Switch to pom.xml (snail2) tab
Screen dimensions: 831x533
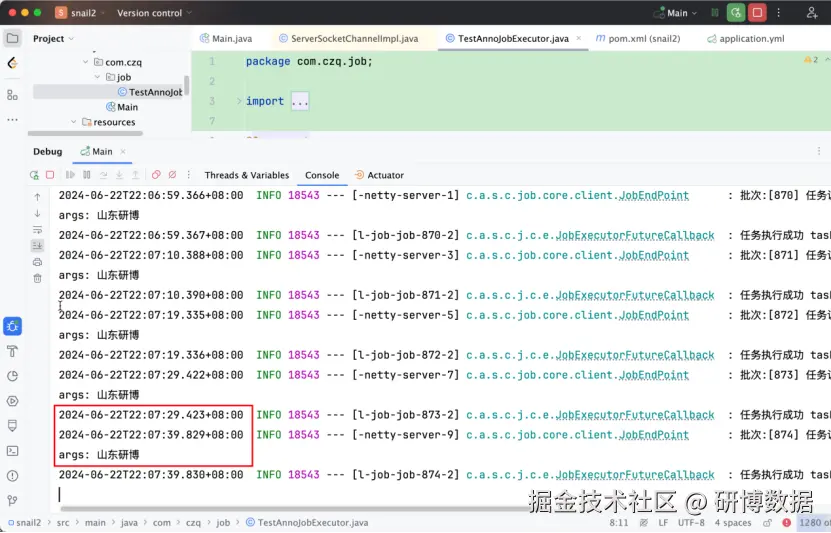tap(638, 38)
